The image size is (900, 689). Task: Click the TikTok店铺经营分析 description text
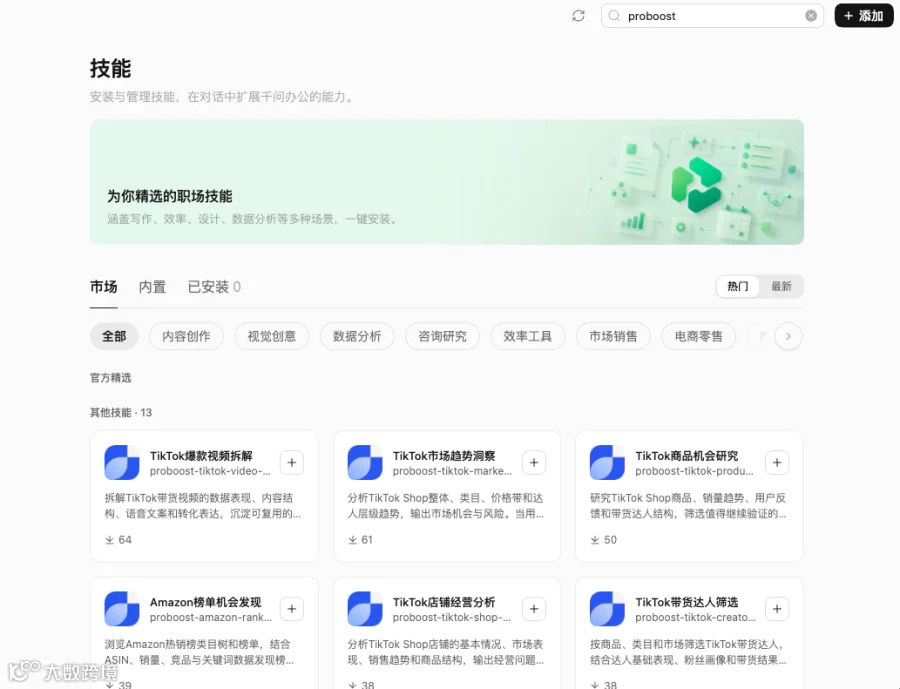click(x=445, y=652)
